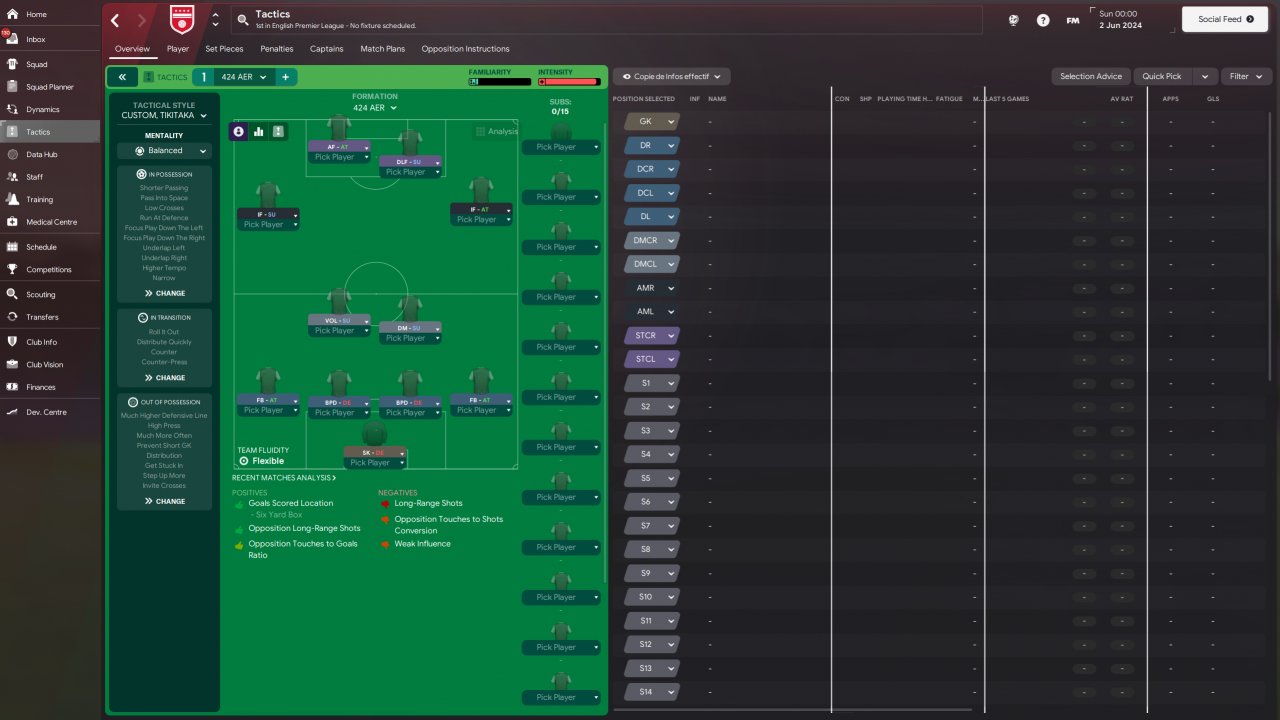Image resolution: width=1280 pixels, height=720 pixels.
Task: Select the player view pitch icon
Action: tap(239, 131)
